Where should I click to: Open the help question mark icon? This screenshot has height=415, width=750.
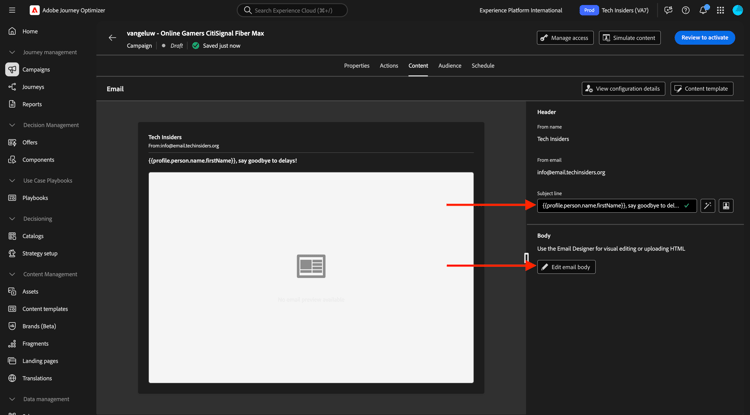point(686,10)
